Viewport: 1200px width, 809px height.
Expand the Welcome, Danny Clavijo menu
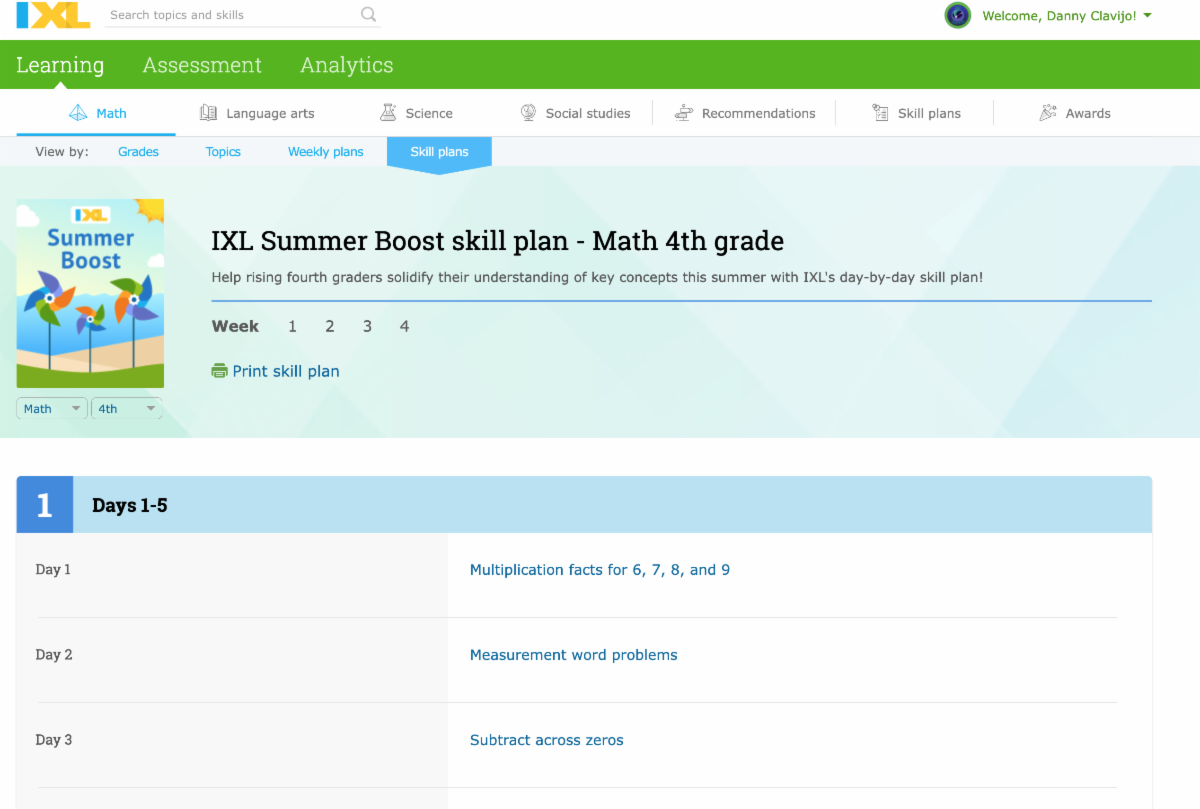pos(1067,15)
